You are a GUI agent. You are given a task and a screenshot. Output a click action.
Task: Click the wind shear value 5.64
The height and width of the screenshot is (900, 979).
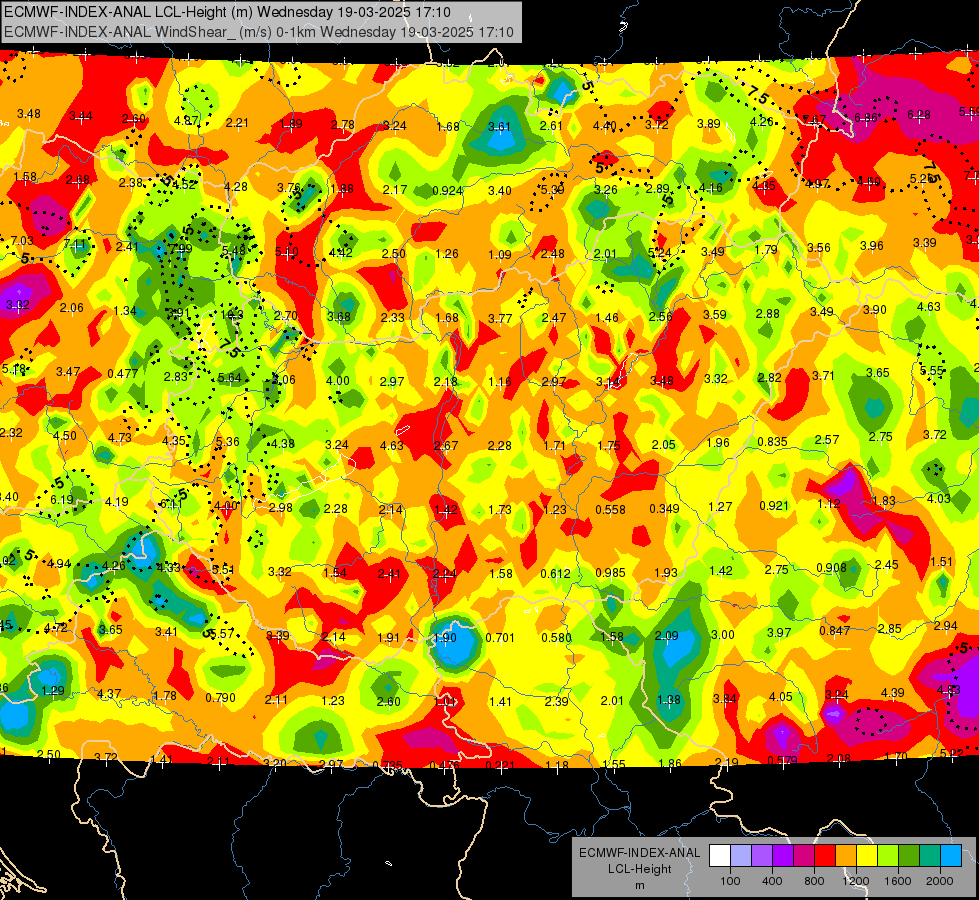tap(229, 377)
